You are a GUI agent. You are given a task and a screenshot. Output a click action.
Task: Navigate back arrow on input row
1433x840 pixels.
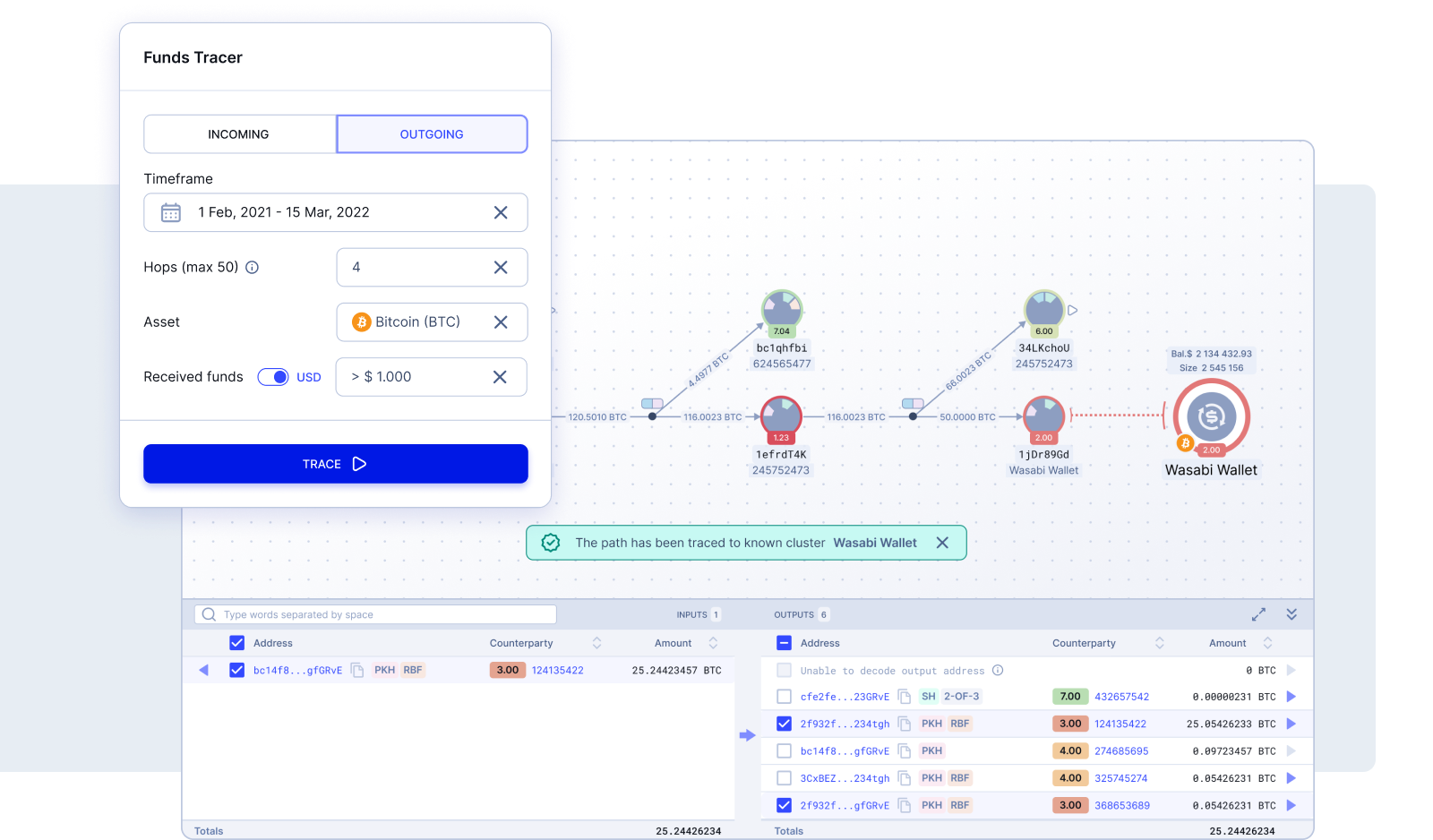[203, 670]
